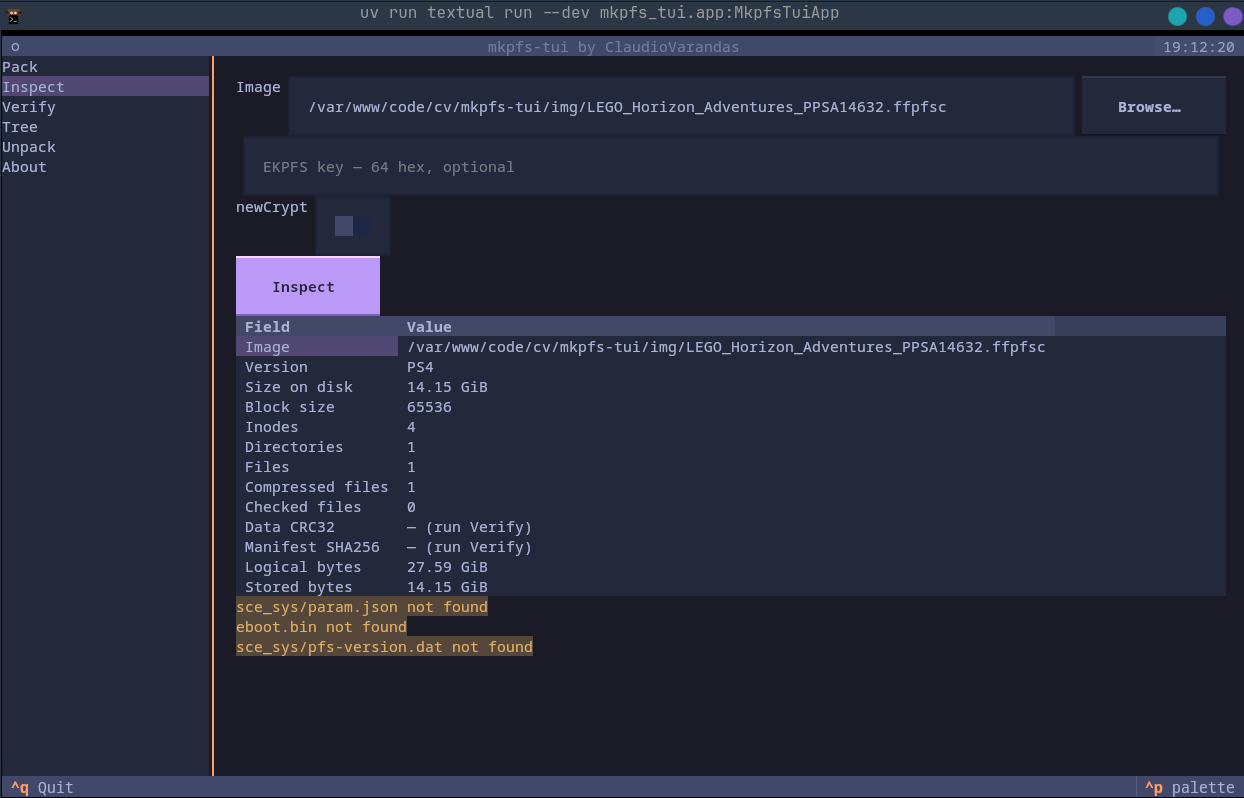This screenshot has height=798, width=1244.
Task: Click the Browse… button
Action: click(1153, 106)
